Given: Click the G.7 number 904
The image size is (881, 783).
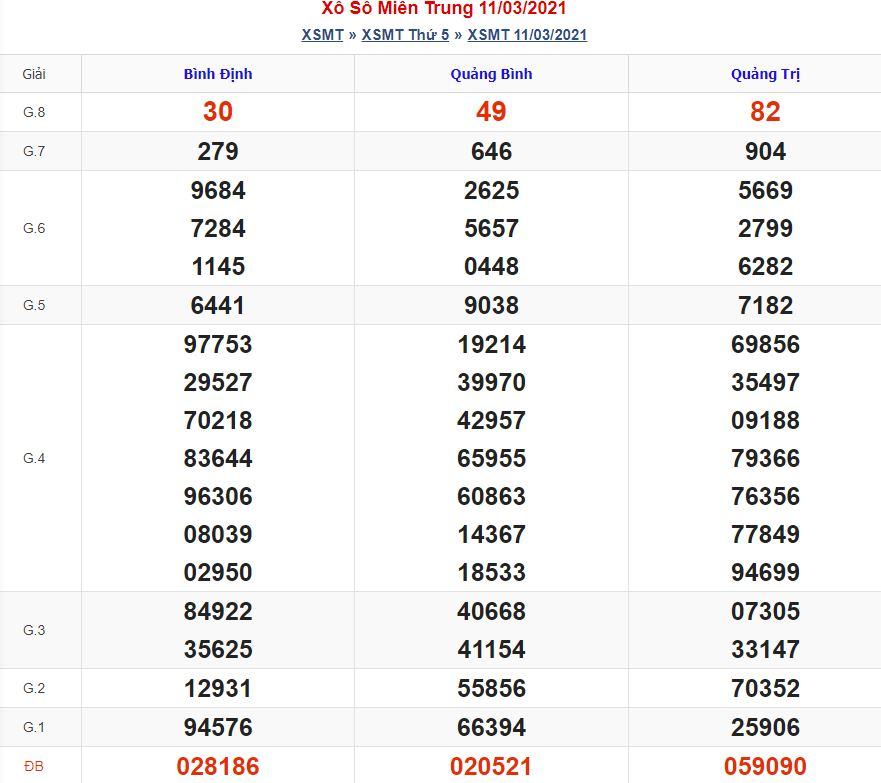Looking at the screenshot, I should 765,151.
